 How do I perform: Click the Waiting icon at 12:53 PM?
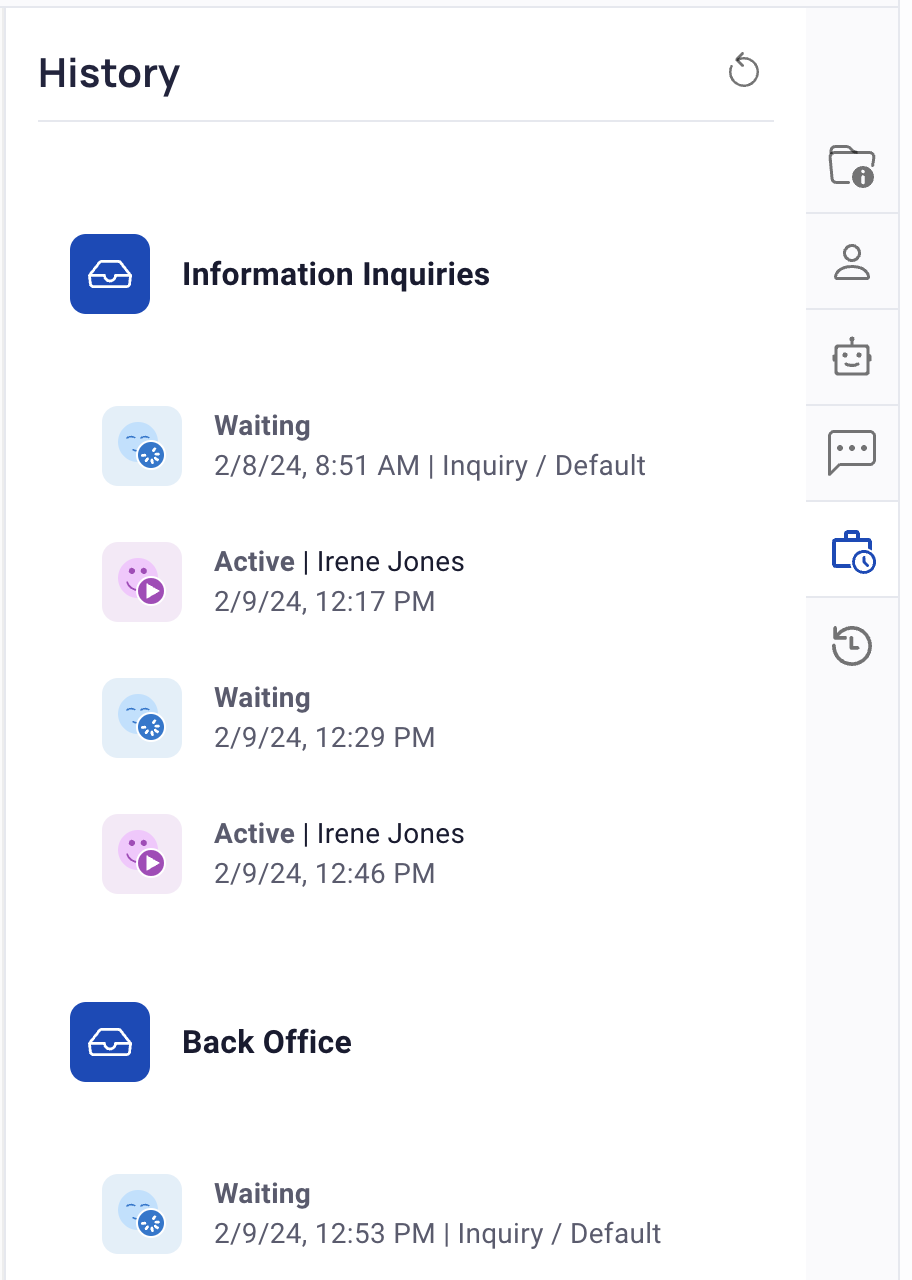click(x=142, y=1214)
